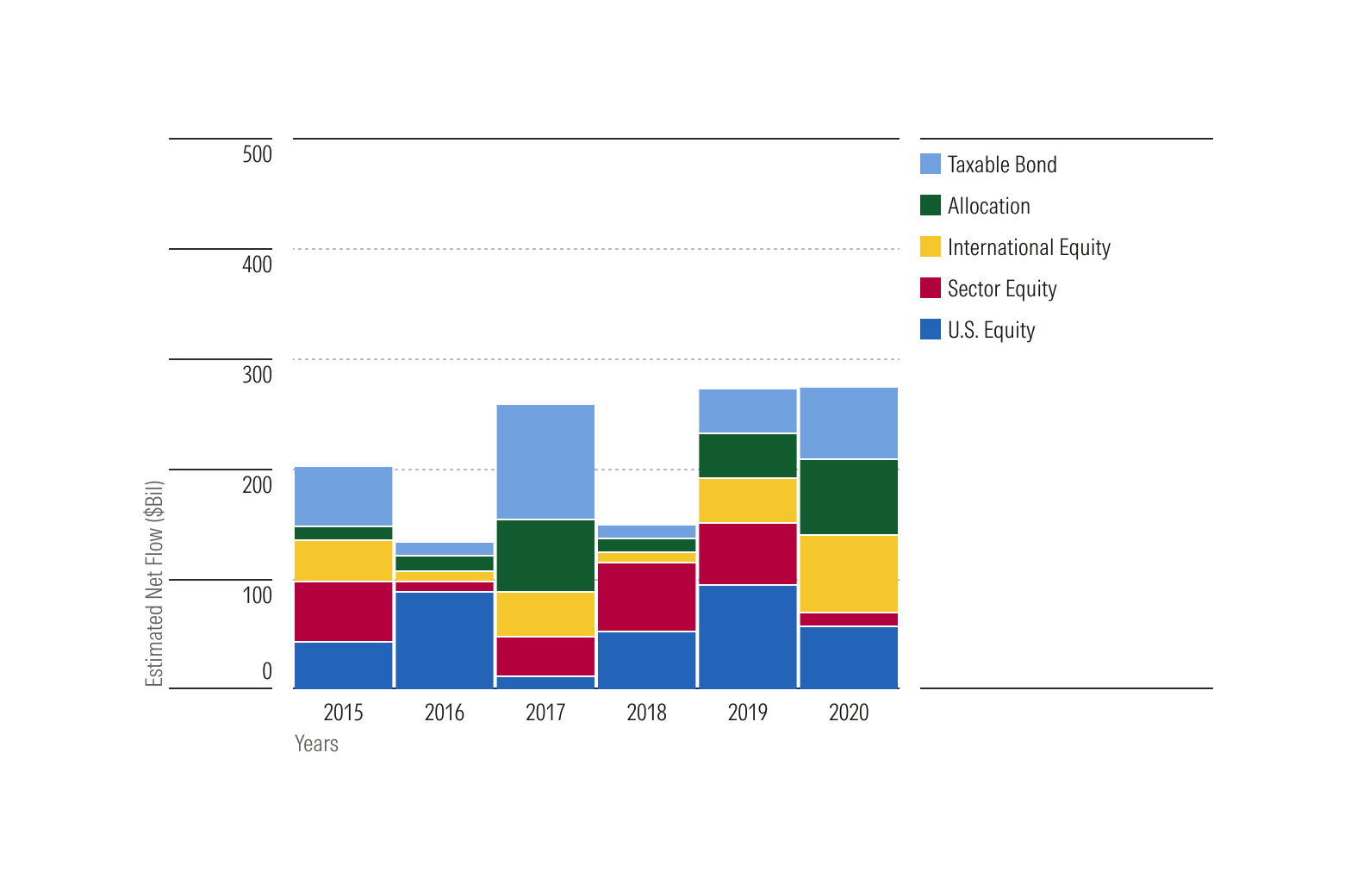This screenshot has width=1351, height=896.
Task: Click the 'U.S. Equity' legend label
Action: pyautogui.click(x=992, y=330)
